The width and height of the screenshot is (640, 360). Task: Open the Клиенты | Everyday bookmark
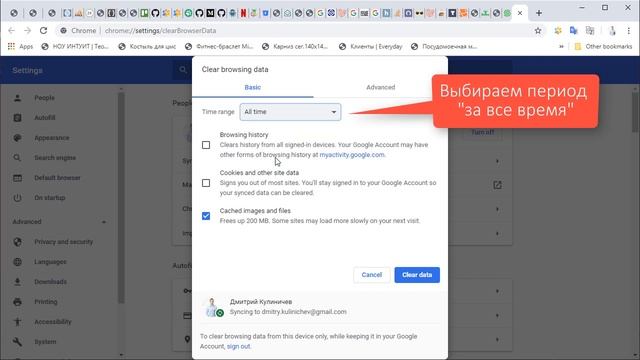pyautogui.click(x=371, y=47)
